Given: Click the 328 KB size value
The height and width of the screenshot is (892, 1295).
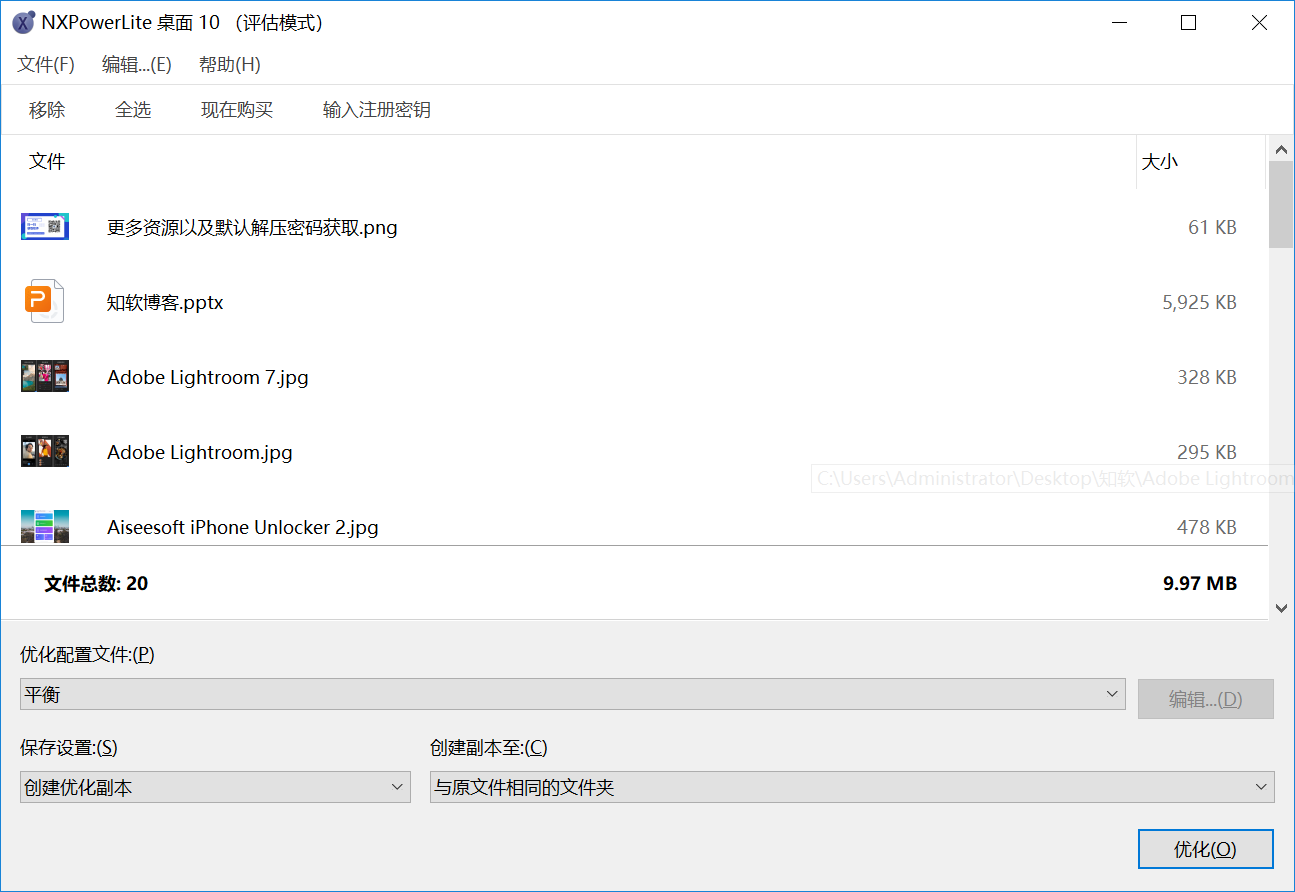Looking at the screenshot, I should 1207,378.
